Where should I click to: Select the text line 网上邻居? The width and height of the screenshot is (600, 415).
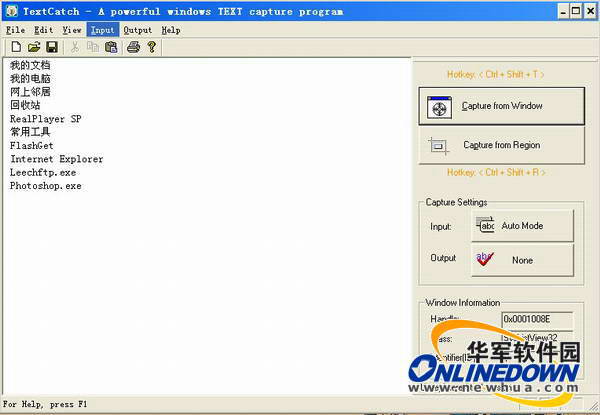point(30,92)
